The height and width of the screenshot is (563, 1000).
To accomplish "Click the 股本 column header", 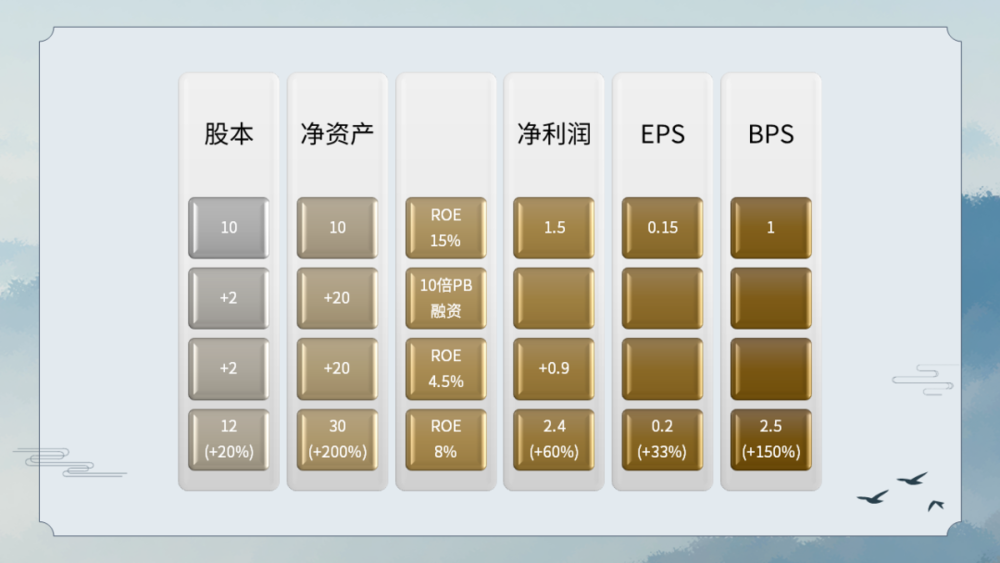I will point(229,135).
